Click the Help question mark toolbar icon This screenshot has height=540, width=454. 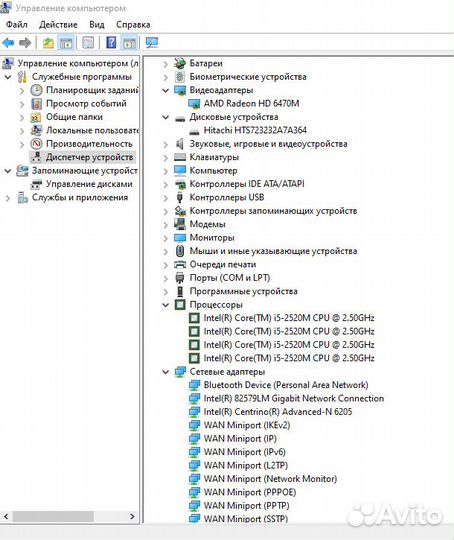(111, 43)
